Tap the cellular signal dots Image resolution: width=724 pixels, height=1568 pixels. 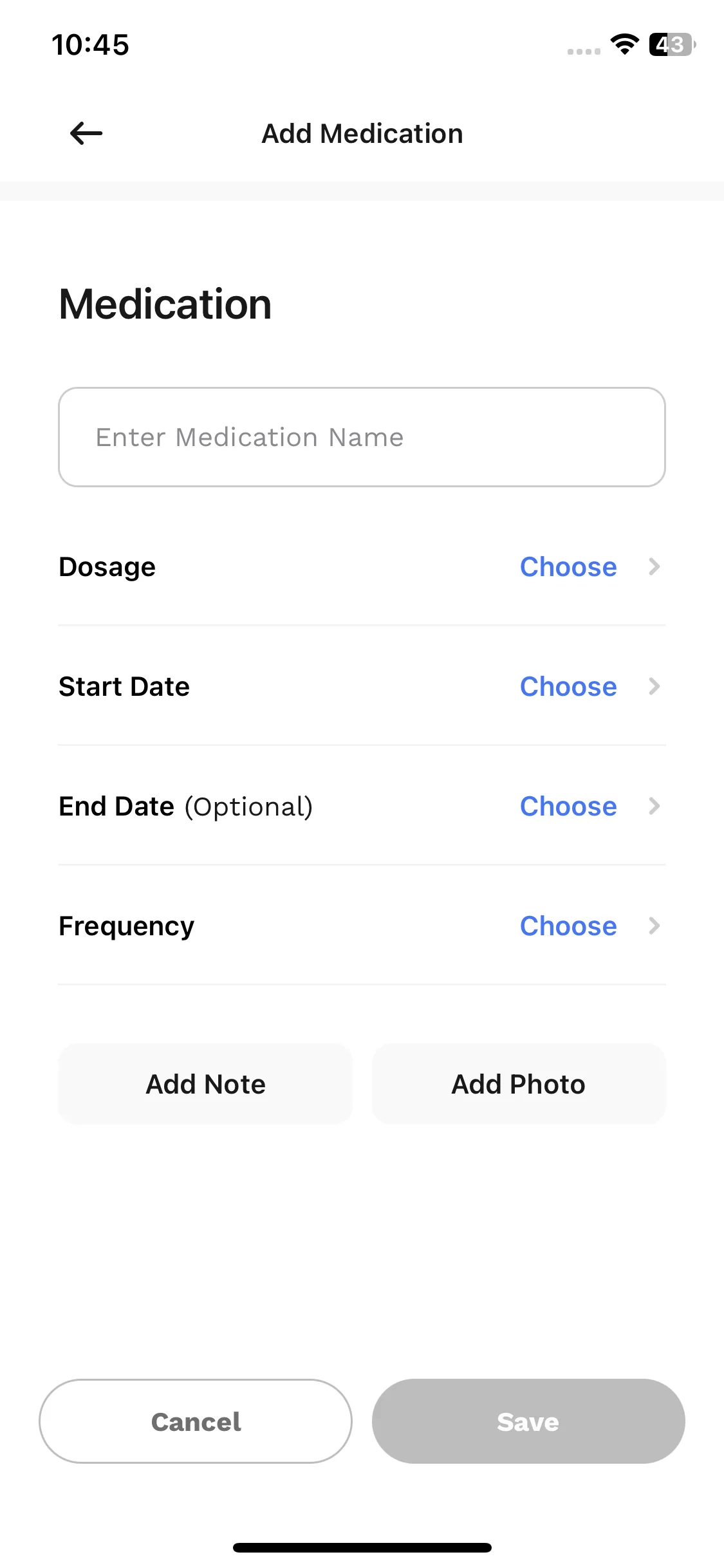(x=584, y=51)
